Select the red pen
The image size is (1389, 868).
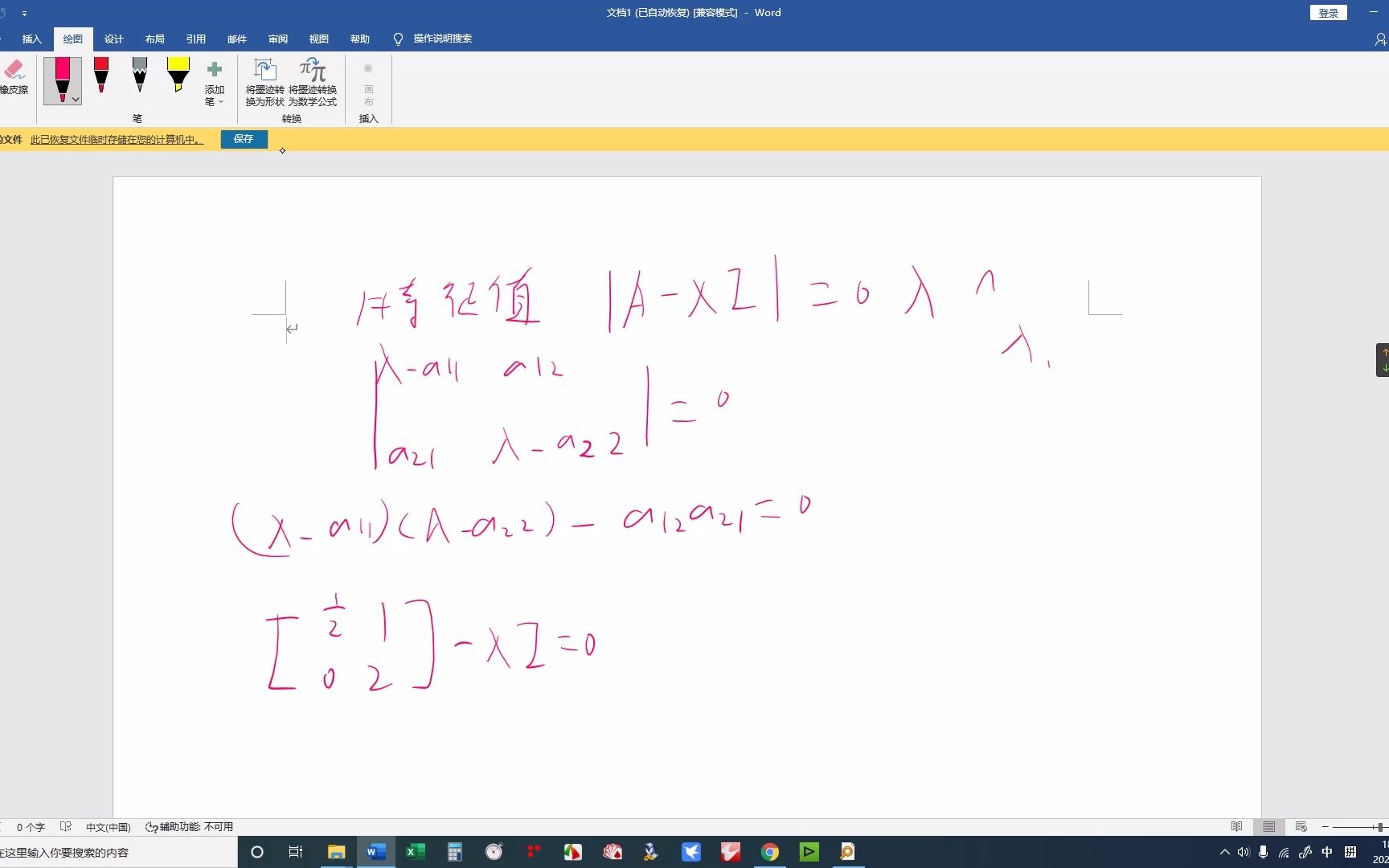pyautogui.click(x=101, y=75)
